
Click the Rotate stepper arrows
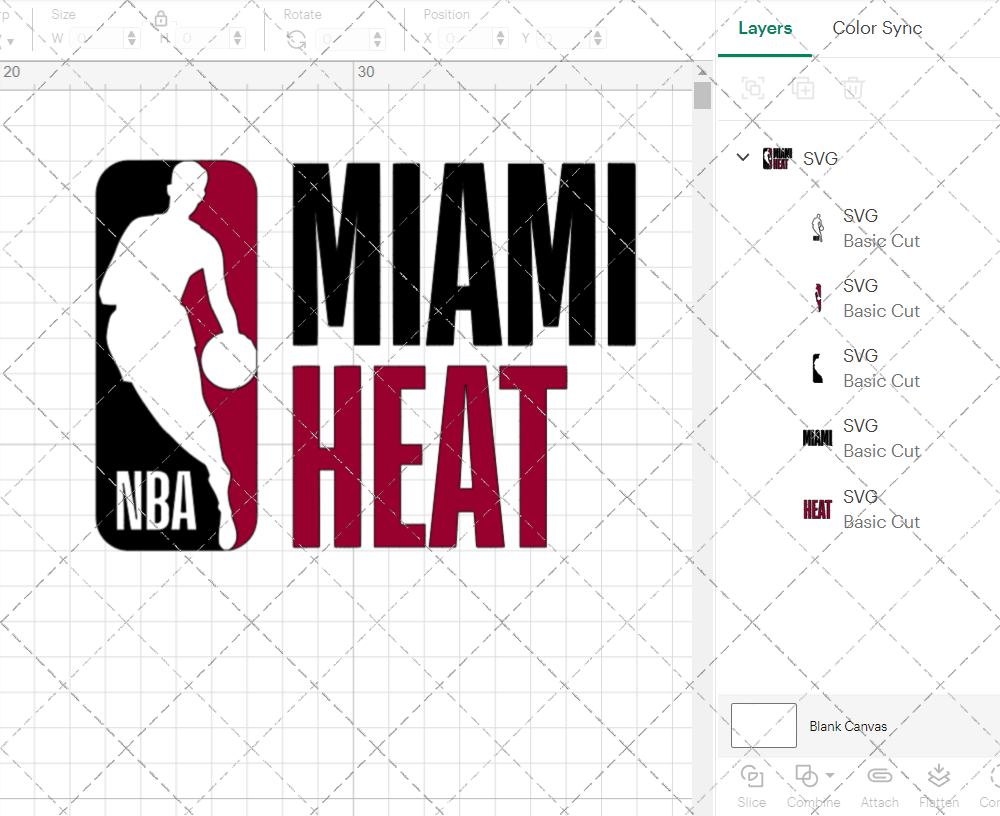378,39
